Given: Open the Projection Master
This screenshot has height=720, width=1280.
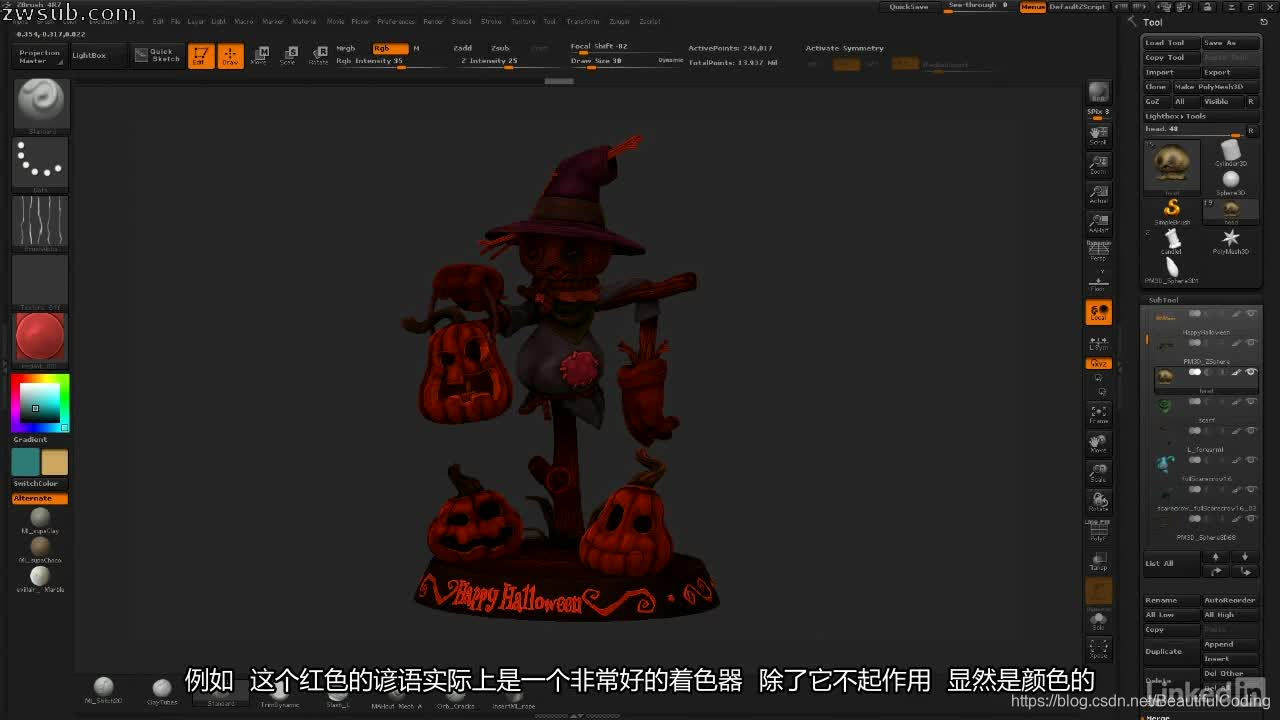Looking at the screenshot, I should click(40, 56).
